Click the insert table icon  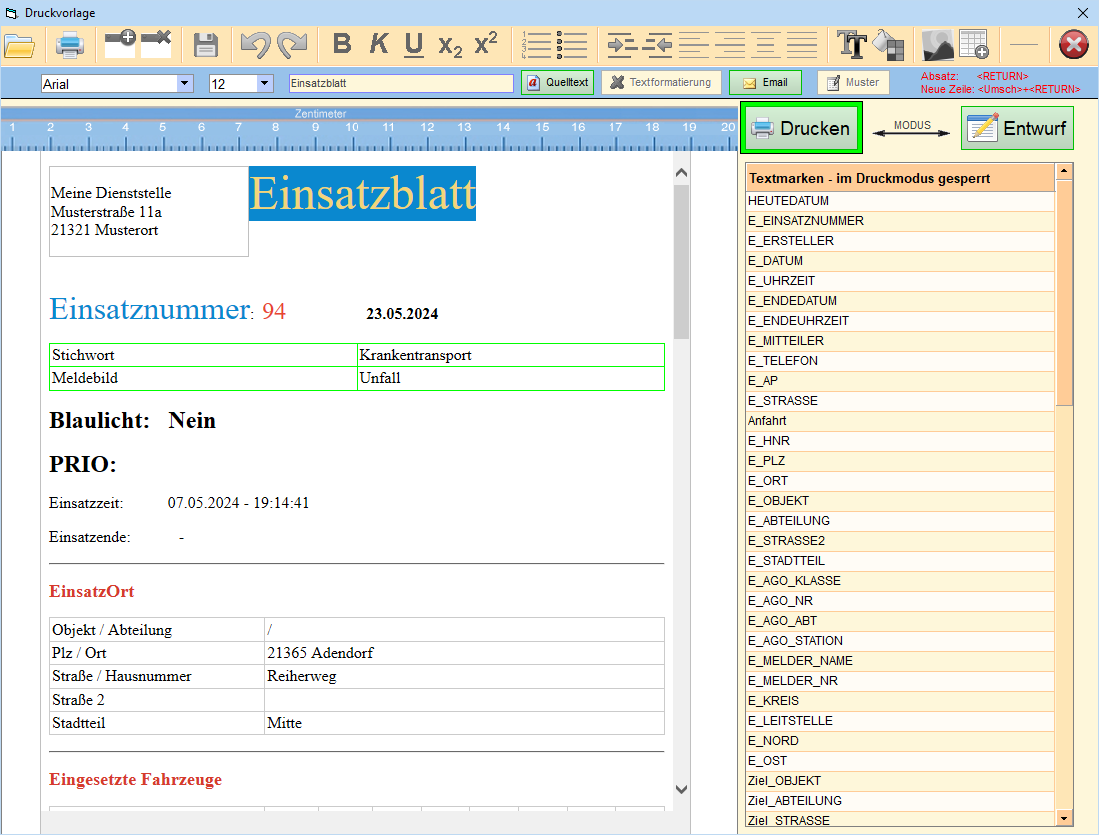point(974,45)
